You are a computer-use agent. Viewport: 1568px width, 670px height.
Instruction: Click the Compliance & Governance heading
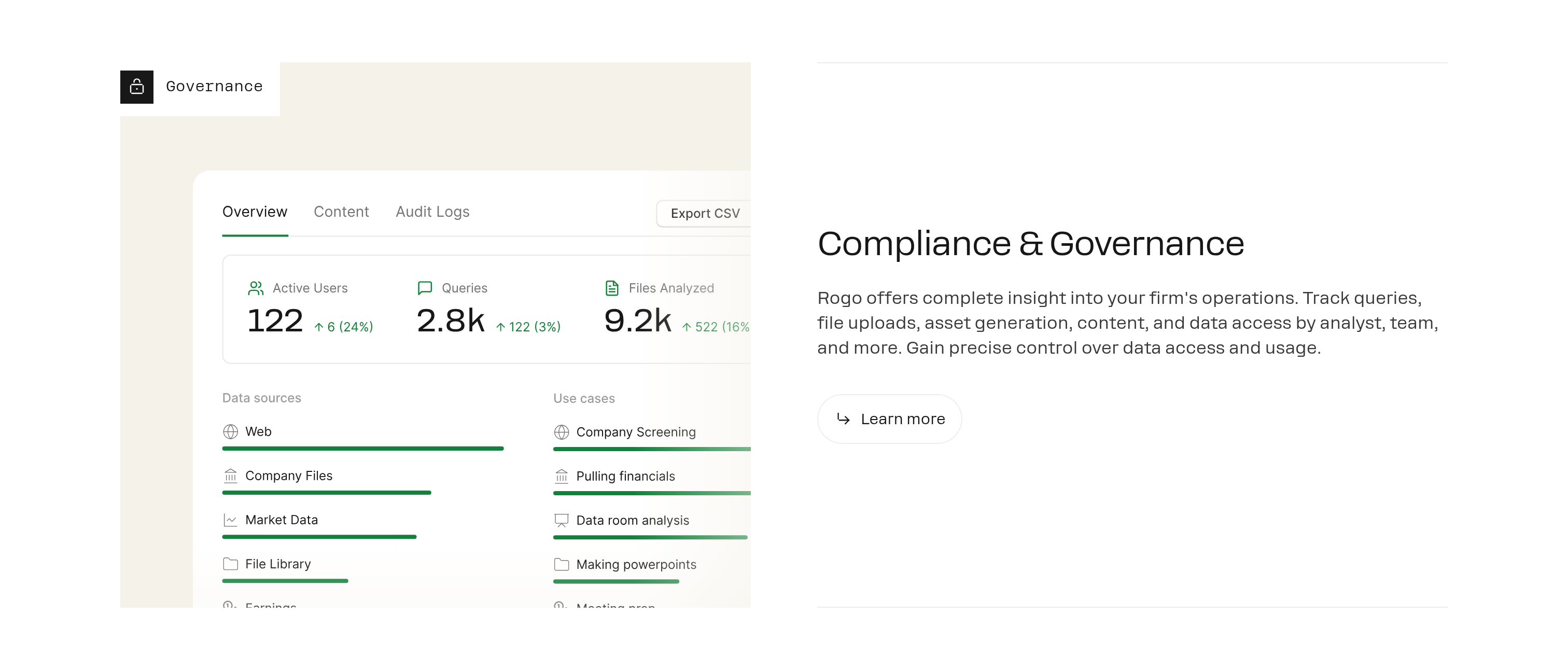[1030, 243]
